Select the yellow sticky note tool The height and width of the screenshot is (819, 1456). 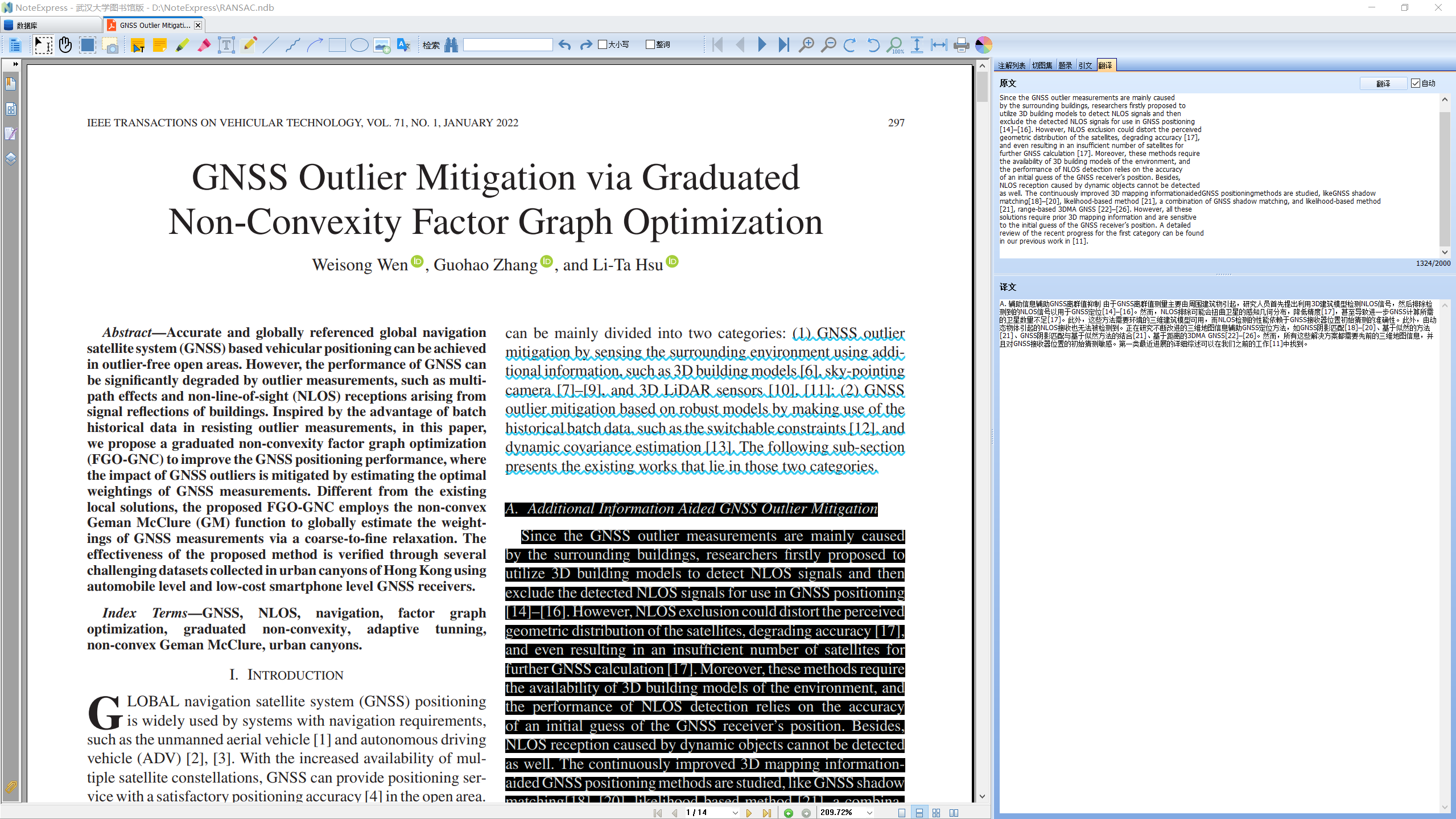coord(160,45)
